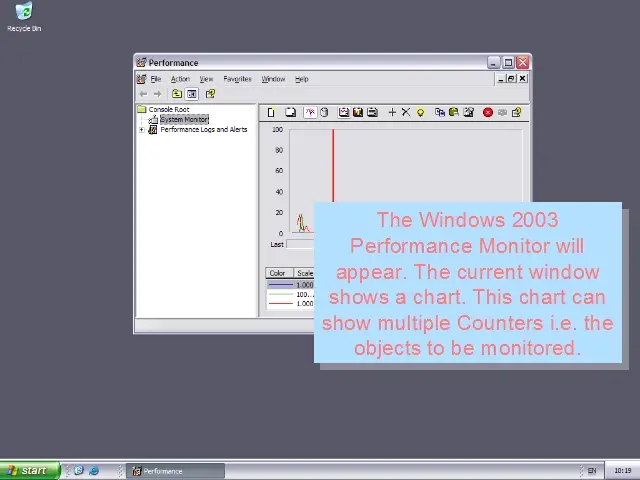This screenshot has width=640, height=480.
Task: Select the green counter row
Action: click(x=290, y=294)
